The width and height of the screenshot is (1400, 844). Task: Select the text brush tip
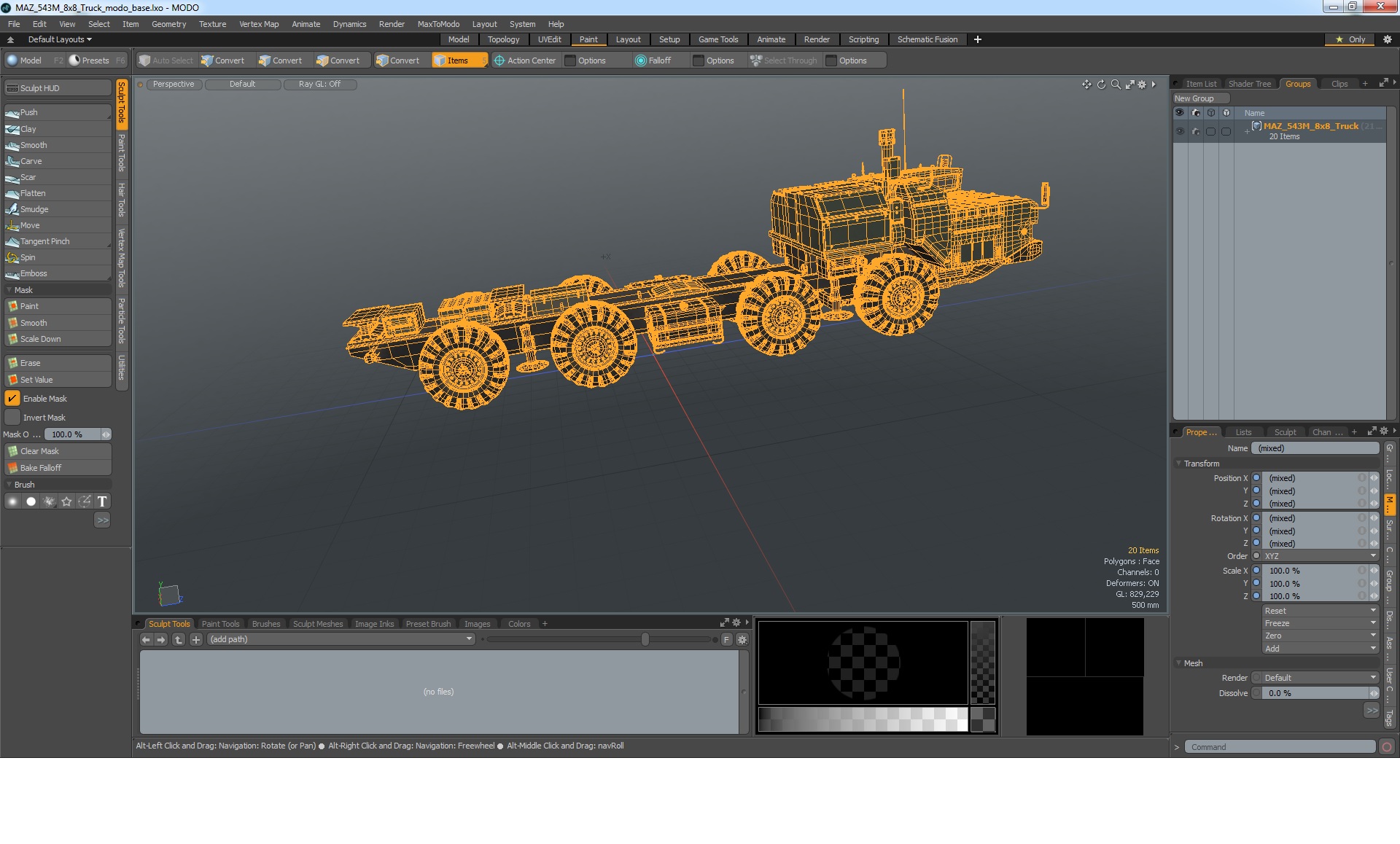(x=102, y=501)
